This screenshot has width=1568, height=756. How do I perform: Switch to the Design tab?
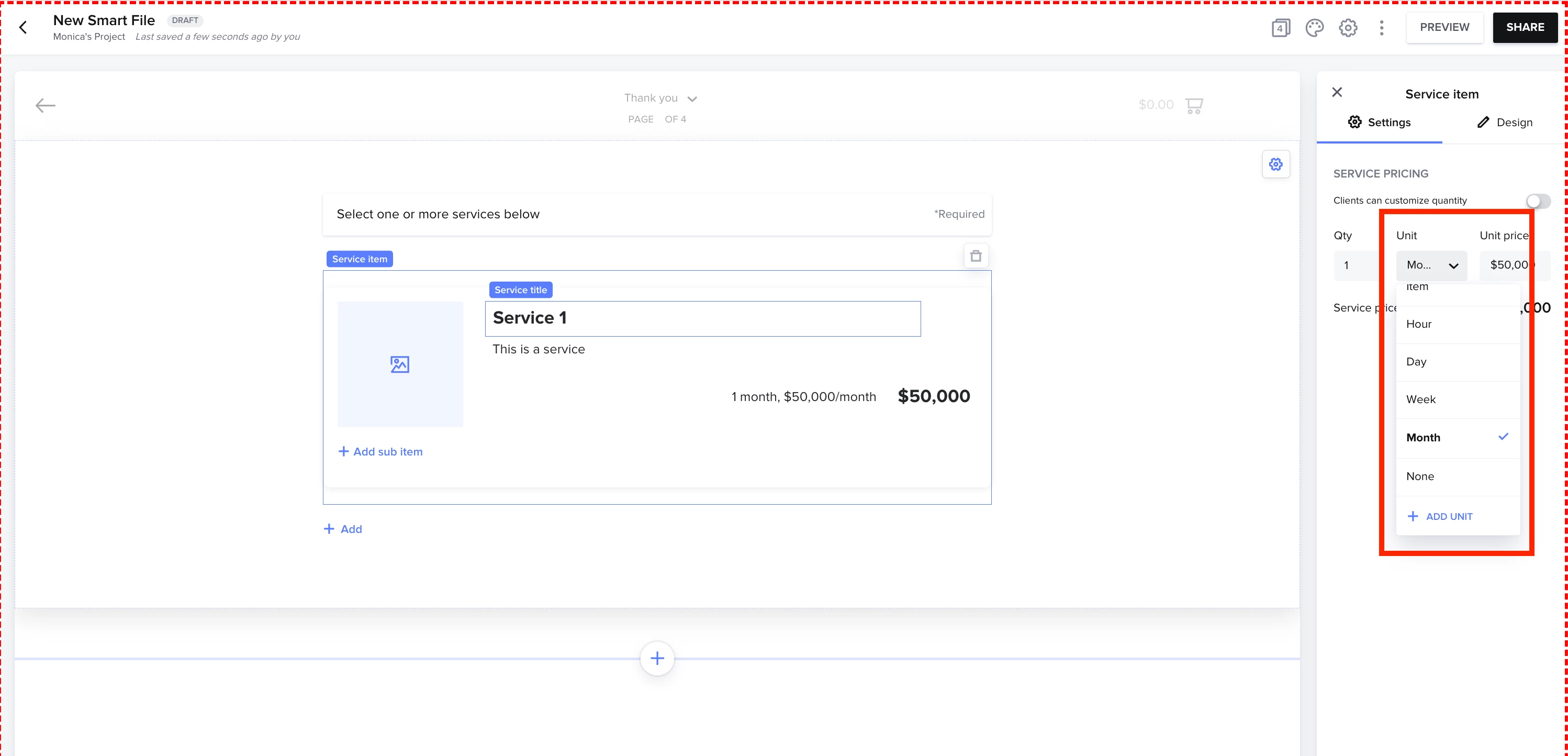click(x=1505, y=123)
